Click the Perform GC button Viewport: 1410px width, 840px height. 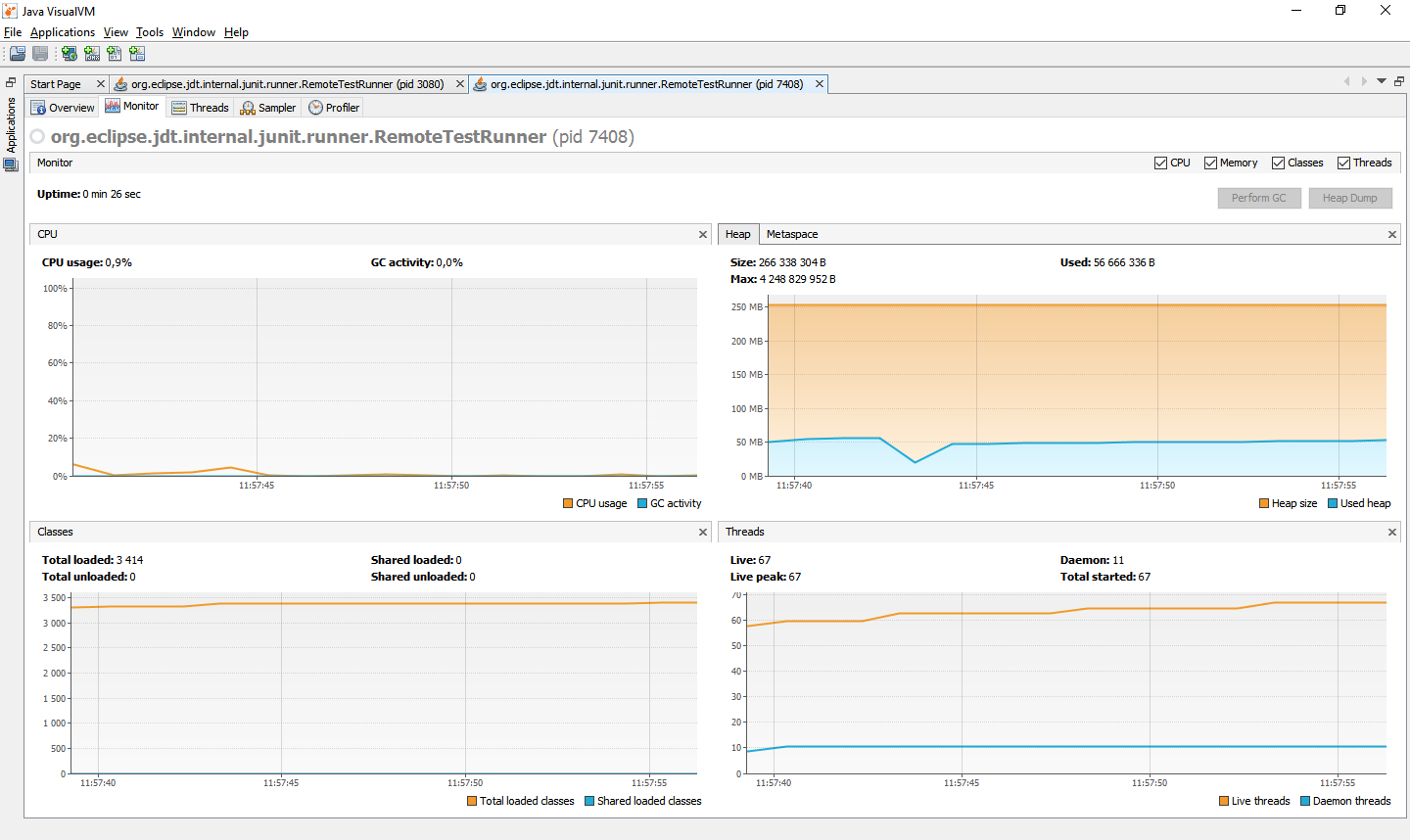pos(1259,198)
